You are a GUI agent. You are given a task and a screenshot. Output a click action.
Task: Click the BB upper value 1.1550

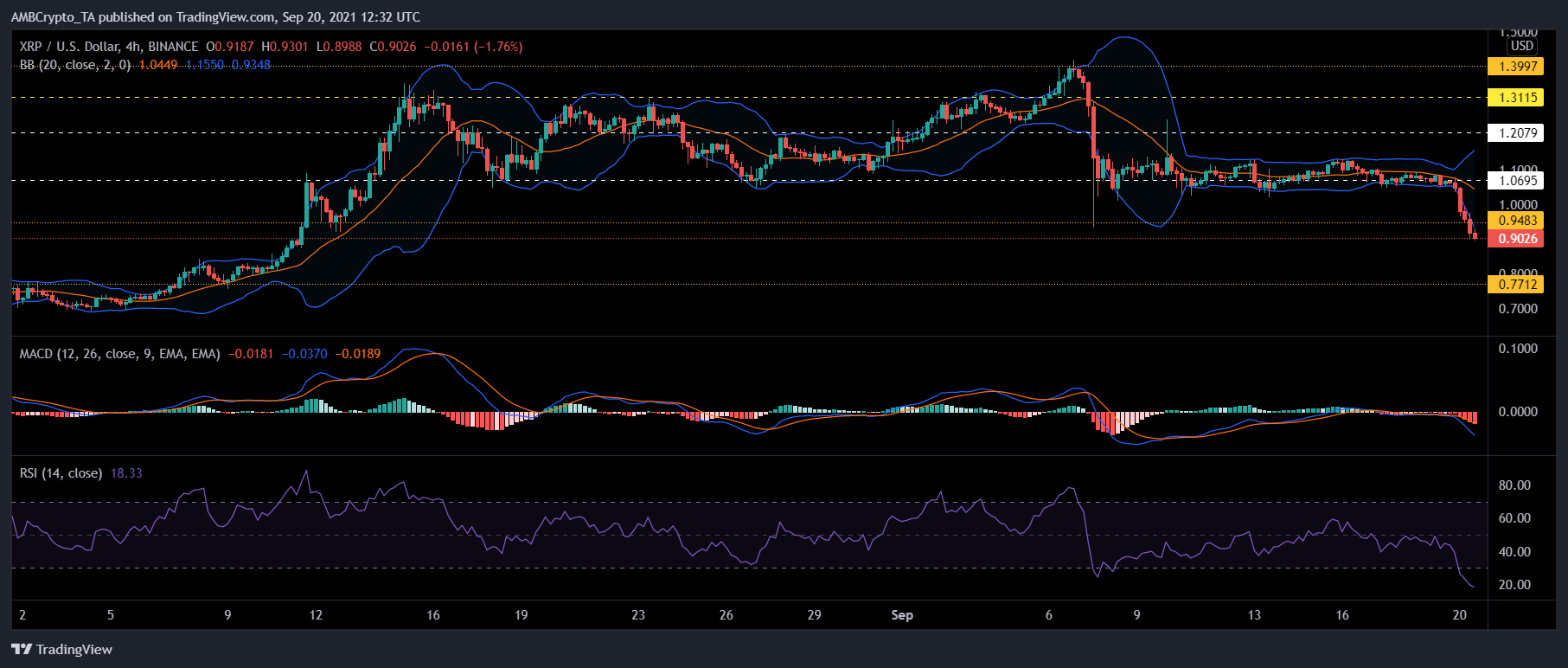205,65
